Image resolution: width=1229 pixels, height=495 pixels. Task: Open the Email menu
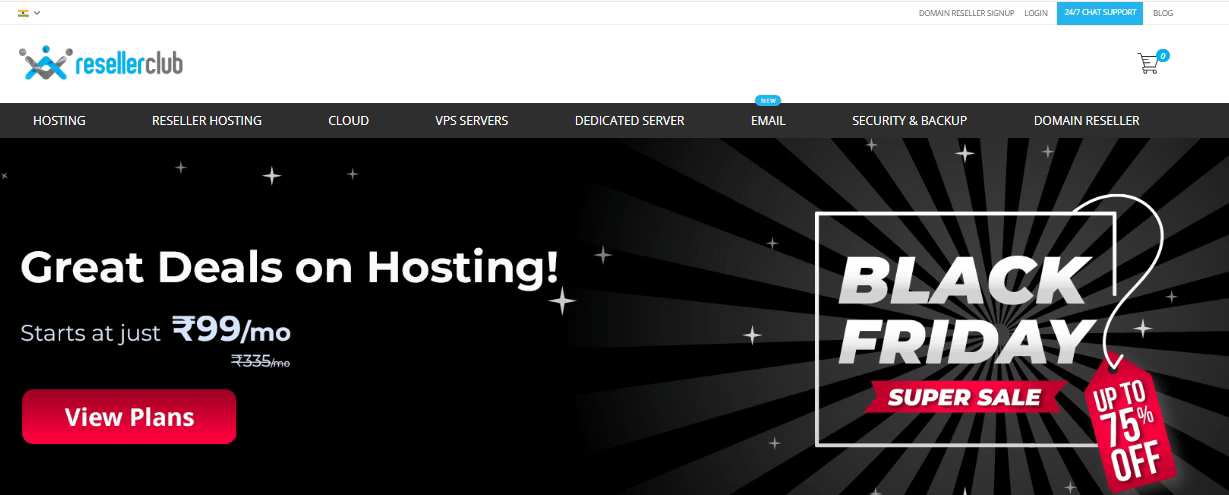click(x=768, y=120)
